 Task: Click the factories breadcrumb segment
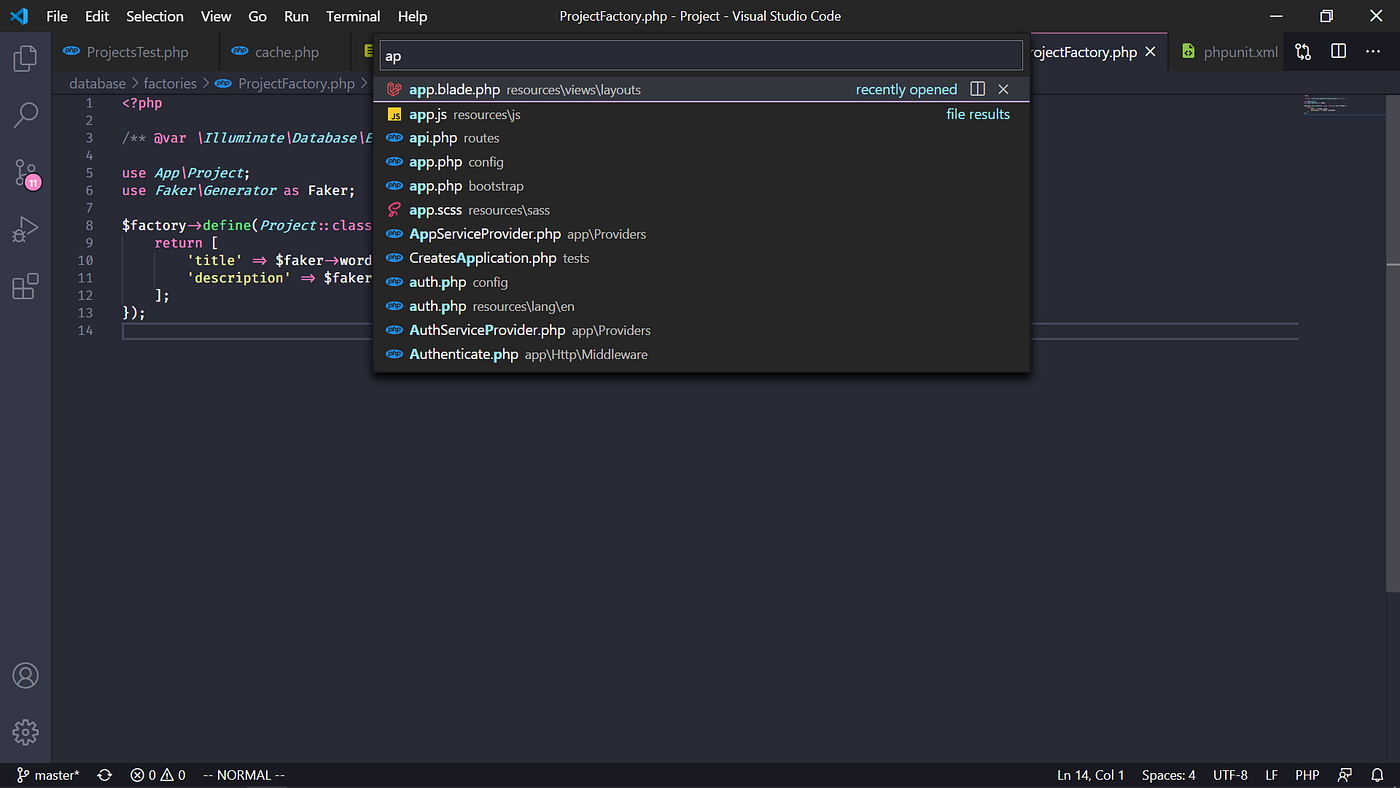pyautogui.click(x=170, y=83)
